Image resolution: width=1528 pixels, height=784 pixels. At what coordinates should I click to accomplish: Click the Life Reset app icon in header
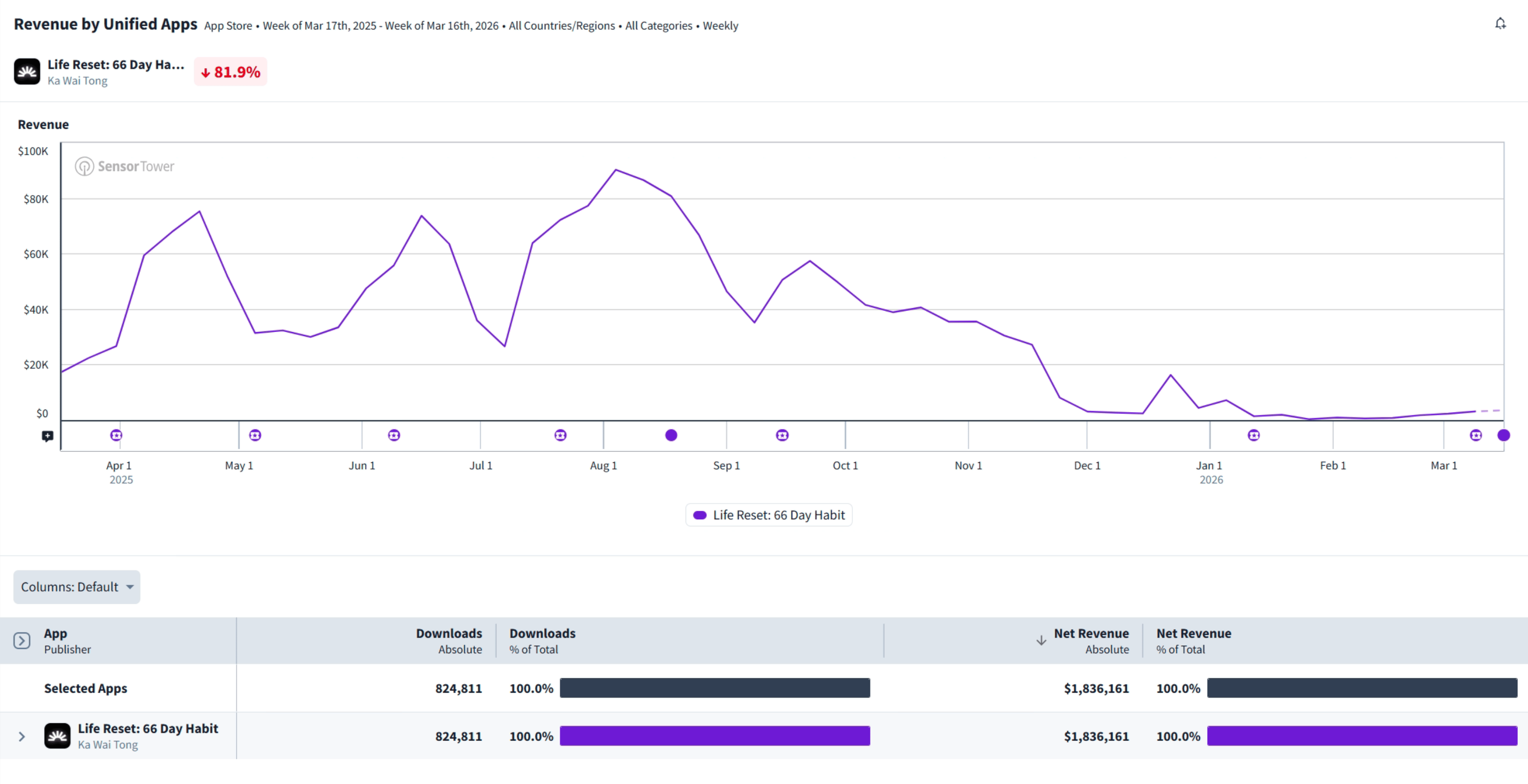pyautogui.click(x=27, y=72)
